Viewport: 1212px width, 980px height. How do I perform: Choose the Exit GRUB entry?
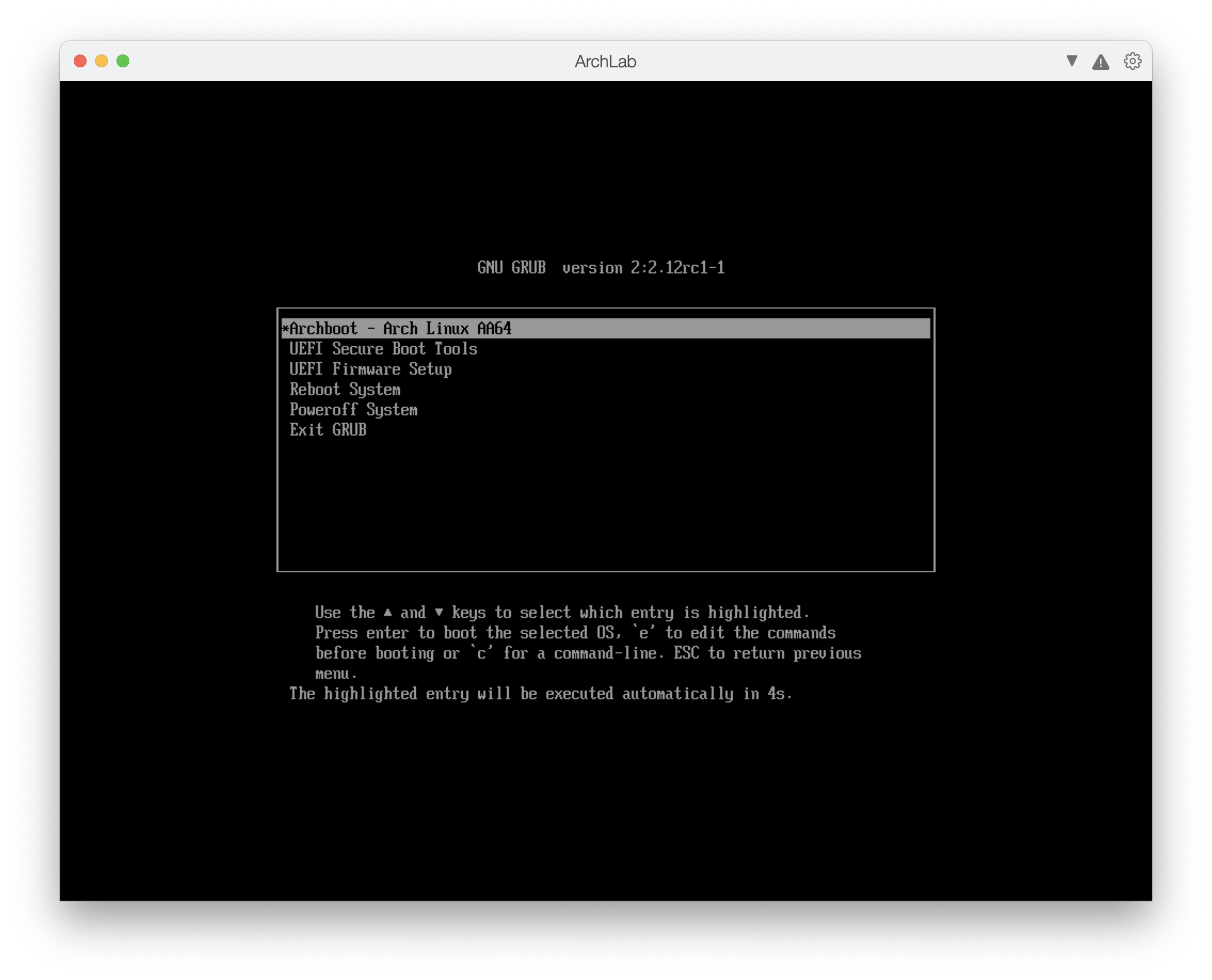[x=328, y=430]
